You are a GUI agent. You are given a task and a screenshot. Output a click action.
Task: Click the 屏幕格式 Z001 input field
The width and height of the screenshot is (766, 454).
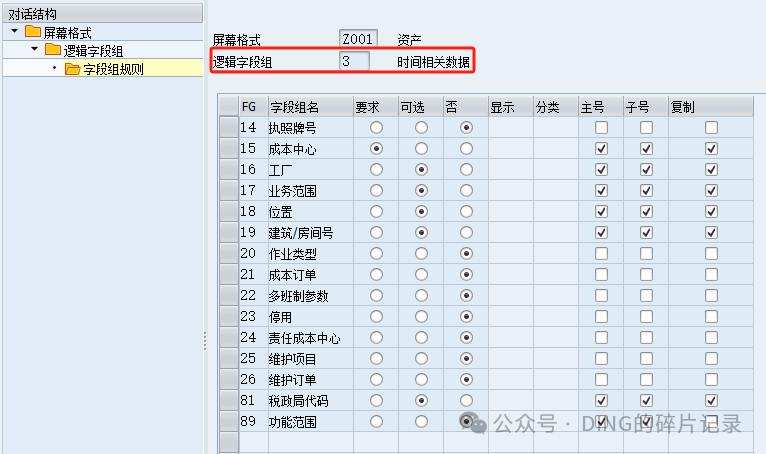pyautogui.click(x=358, y=39)
